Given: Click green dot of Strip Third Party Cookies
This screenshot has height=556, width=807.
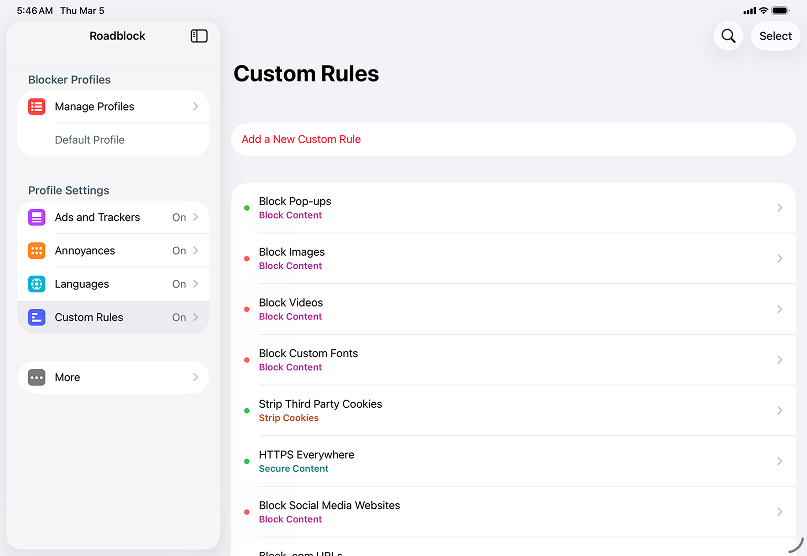Looking at the screenshot, I should coord(247,411).
